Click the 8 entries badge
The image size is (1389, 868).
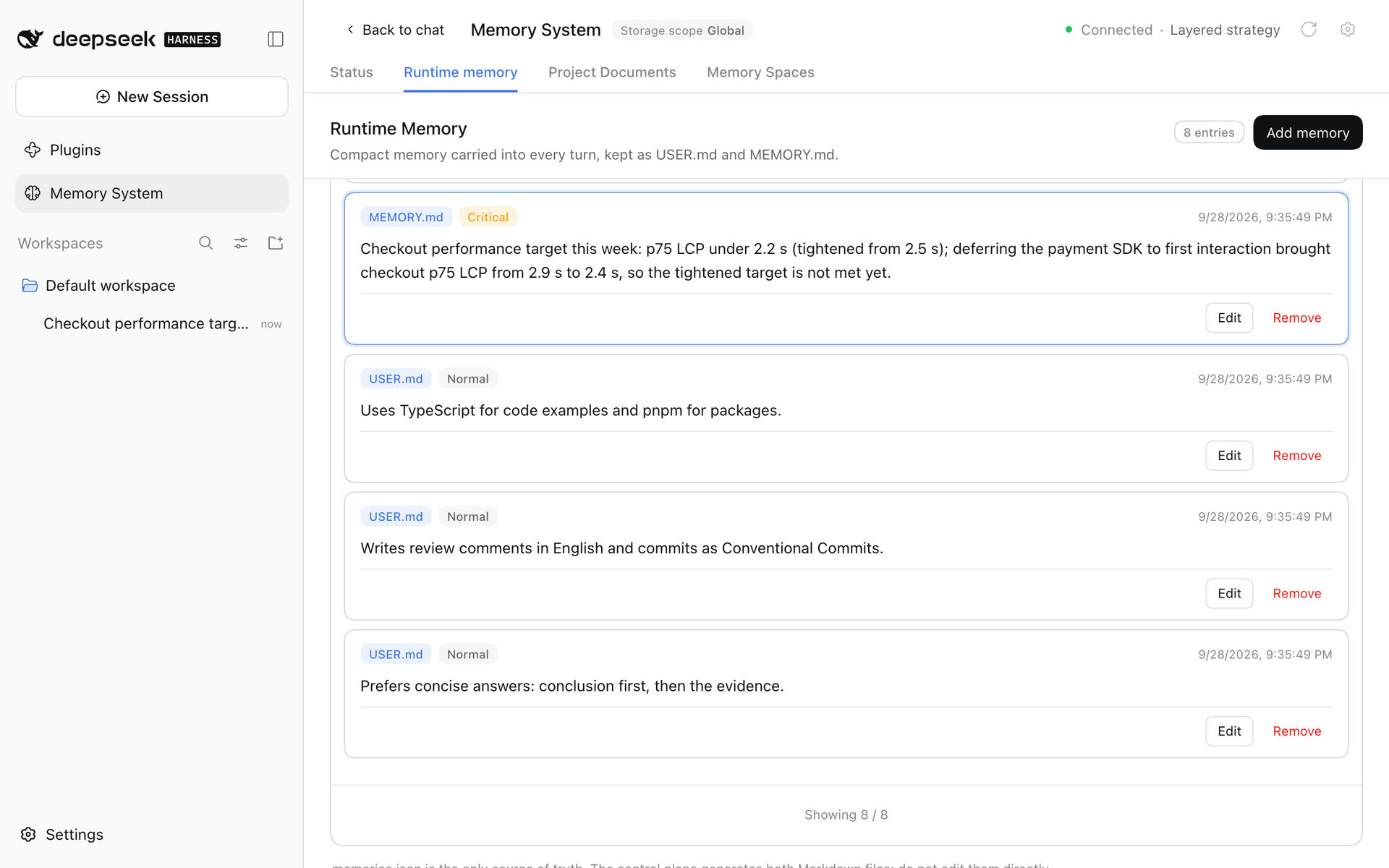pos(1209,132)
